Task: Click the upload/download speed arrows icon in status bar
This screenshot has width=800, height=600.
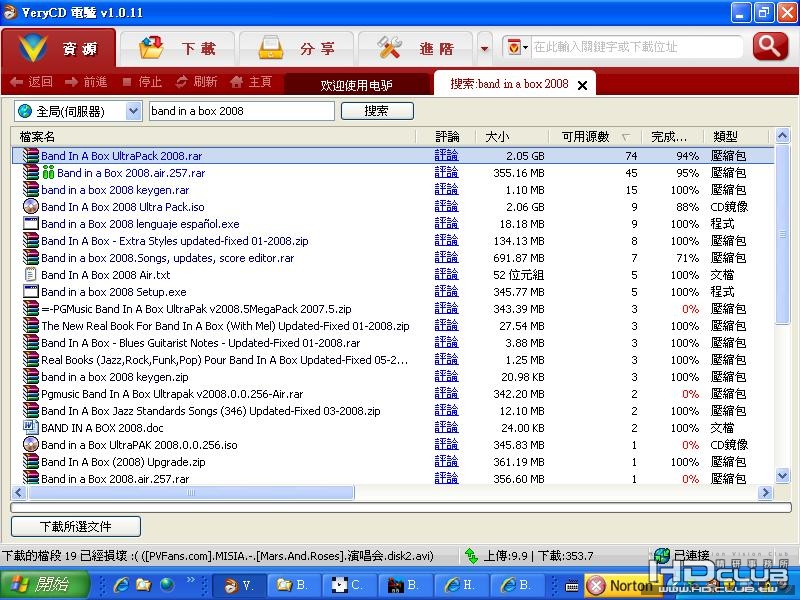Action: point(471,556)
